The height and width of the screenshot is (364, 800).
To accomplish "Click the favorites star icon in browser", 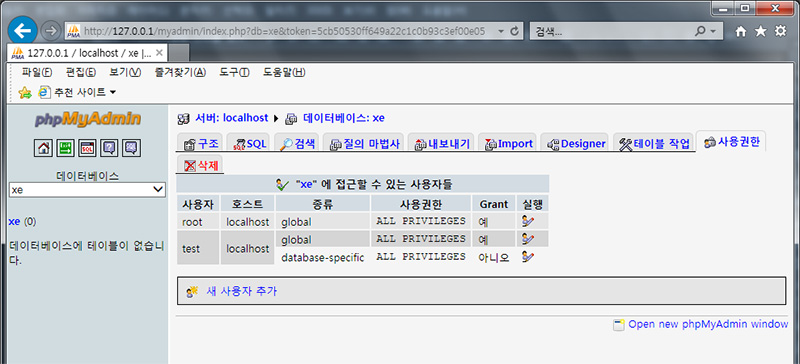I will [760, 32].
